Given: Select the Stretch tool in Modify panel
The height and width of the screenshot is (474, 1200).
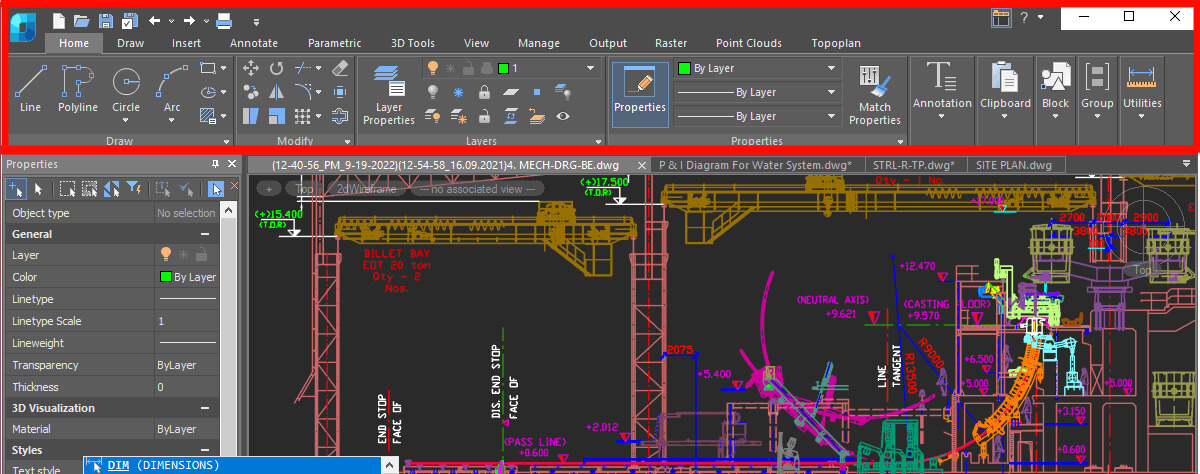Looking at the screenshot, I should pos(251,116).
